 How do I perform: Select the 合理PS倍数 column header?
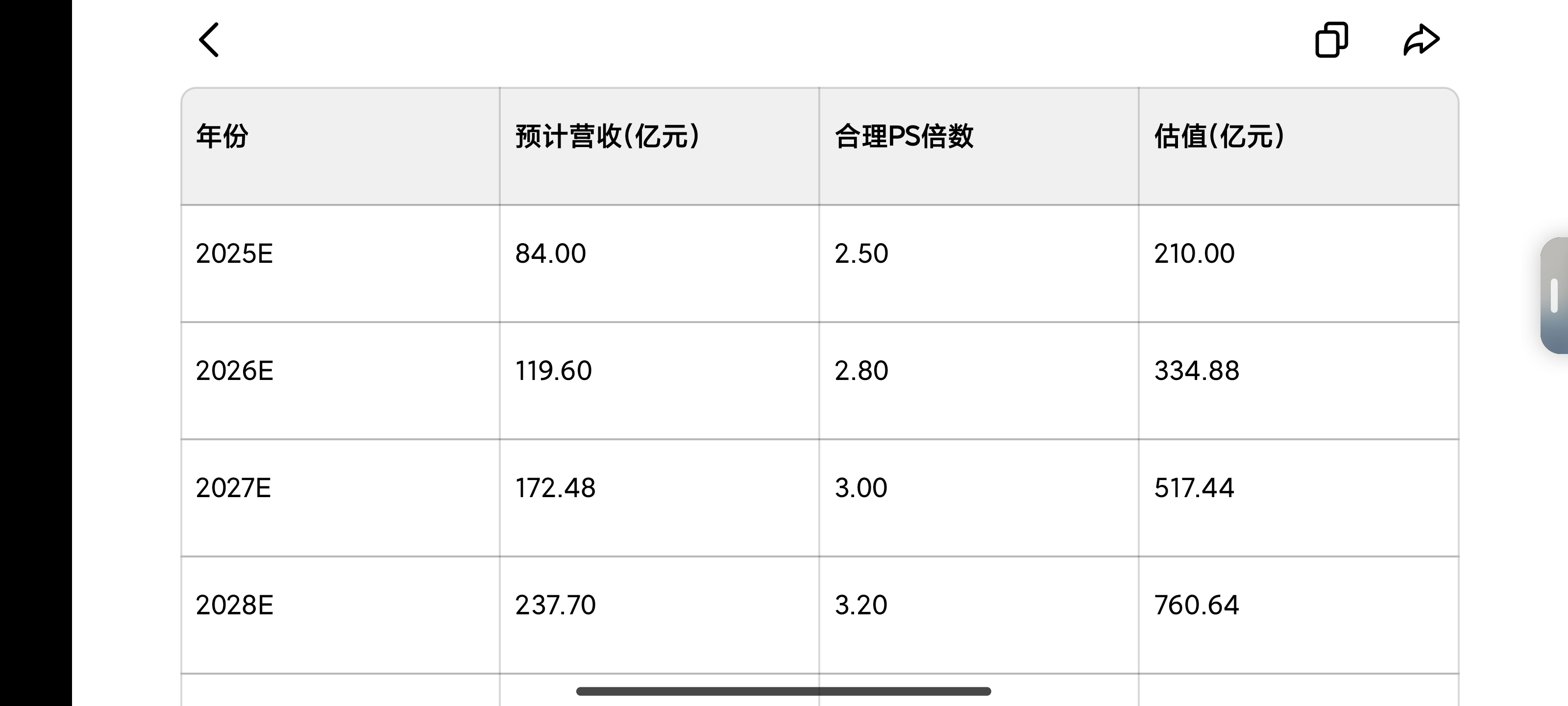tap(979, 146)
